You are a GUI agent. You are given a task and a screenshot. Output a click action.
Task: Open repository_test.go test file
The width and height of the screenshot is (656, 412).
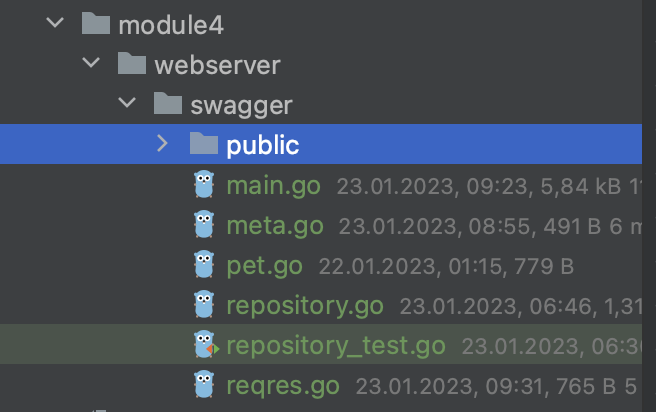click(x=336, y=345)
